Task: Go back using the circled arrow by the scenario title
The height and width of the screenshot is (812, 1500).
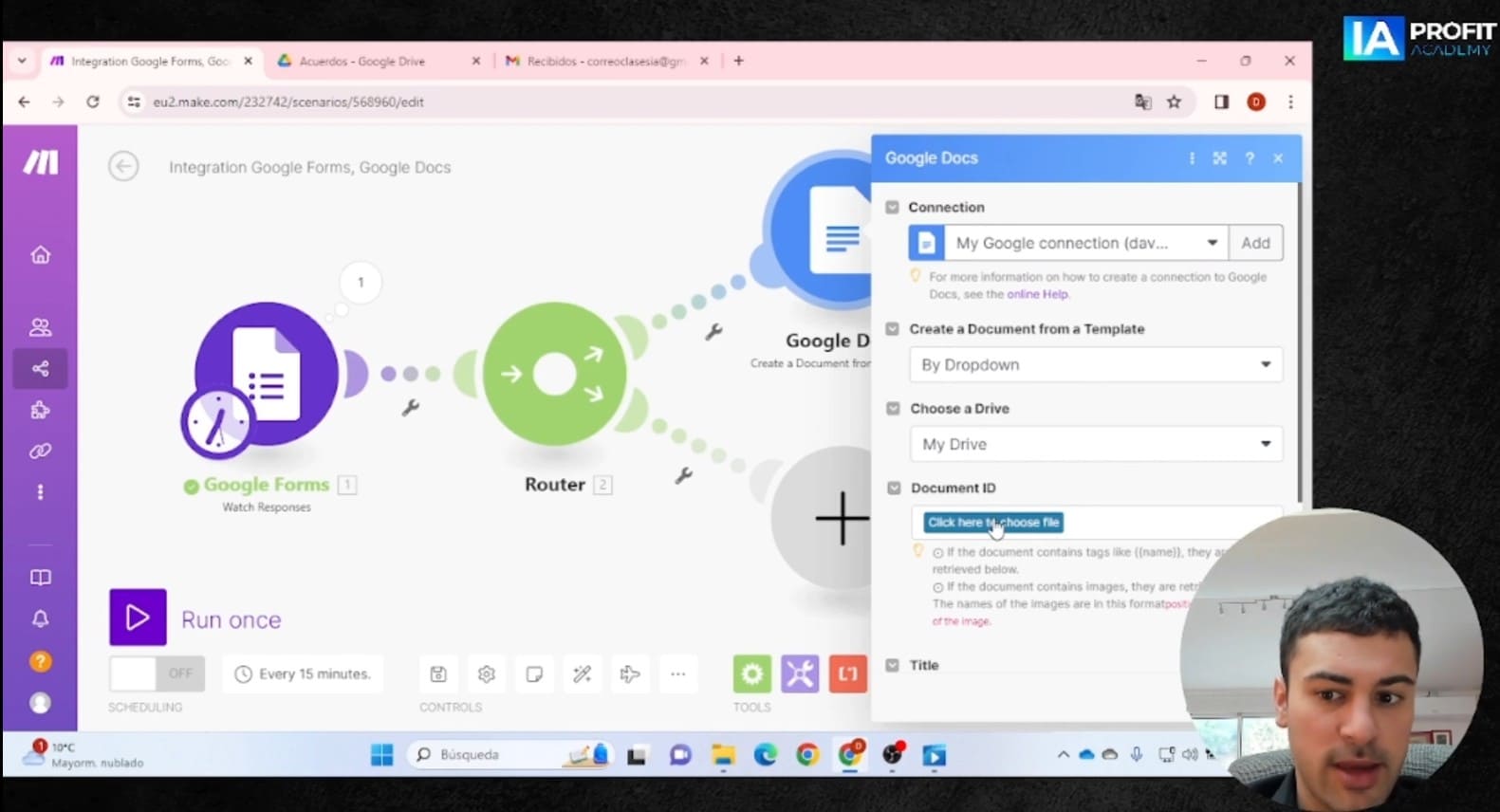Action: (123, 167)
